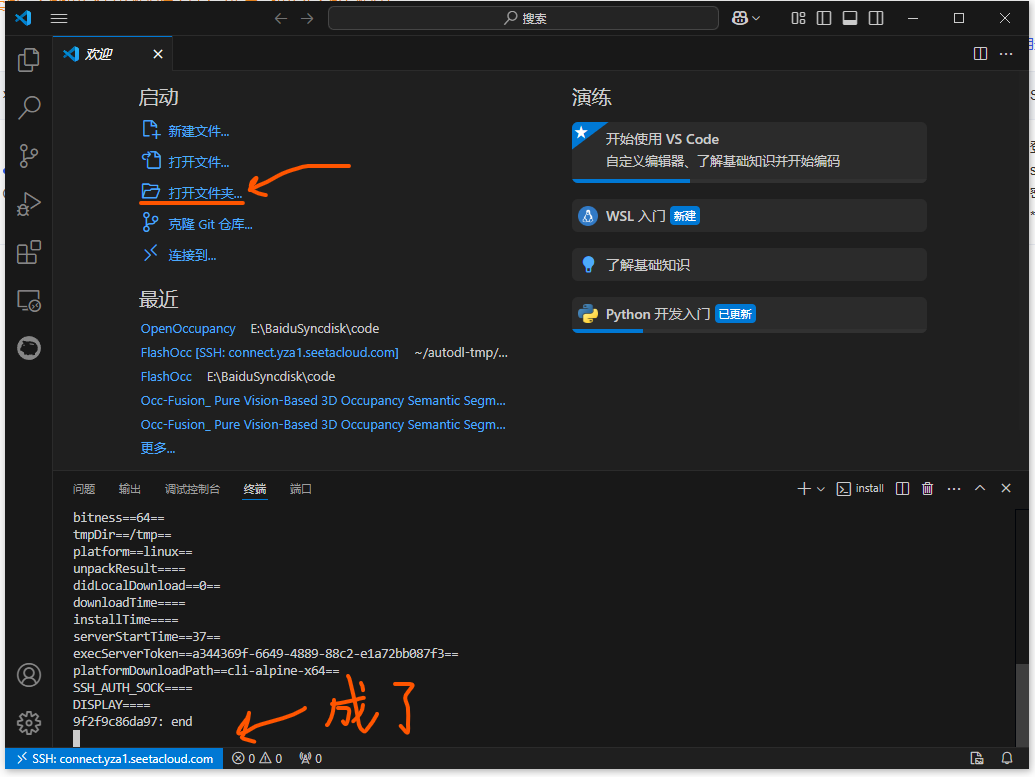Split the editor to the right
This screenshot has width=1035, height=777.
pos(980,53)
